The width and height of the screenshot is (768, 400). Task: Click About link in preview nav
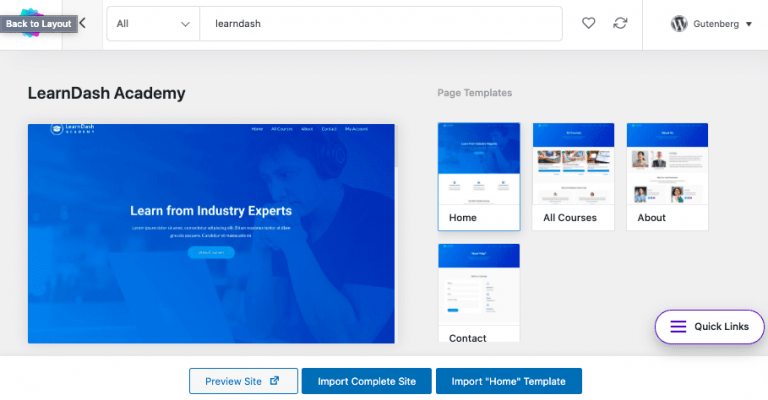[x=307, y=129]
